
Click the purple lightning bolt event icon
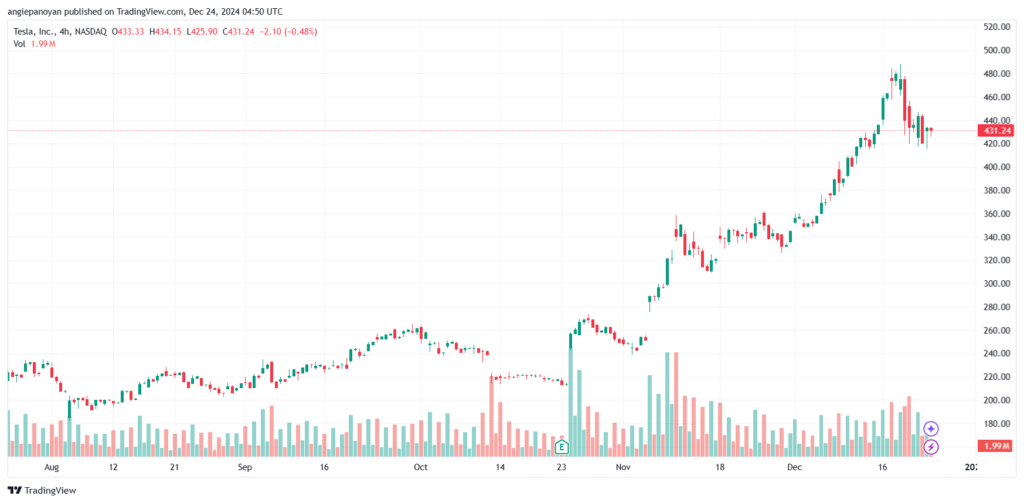click(931, 447)
